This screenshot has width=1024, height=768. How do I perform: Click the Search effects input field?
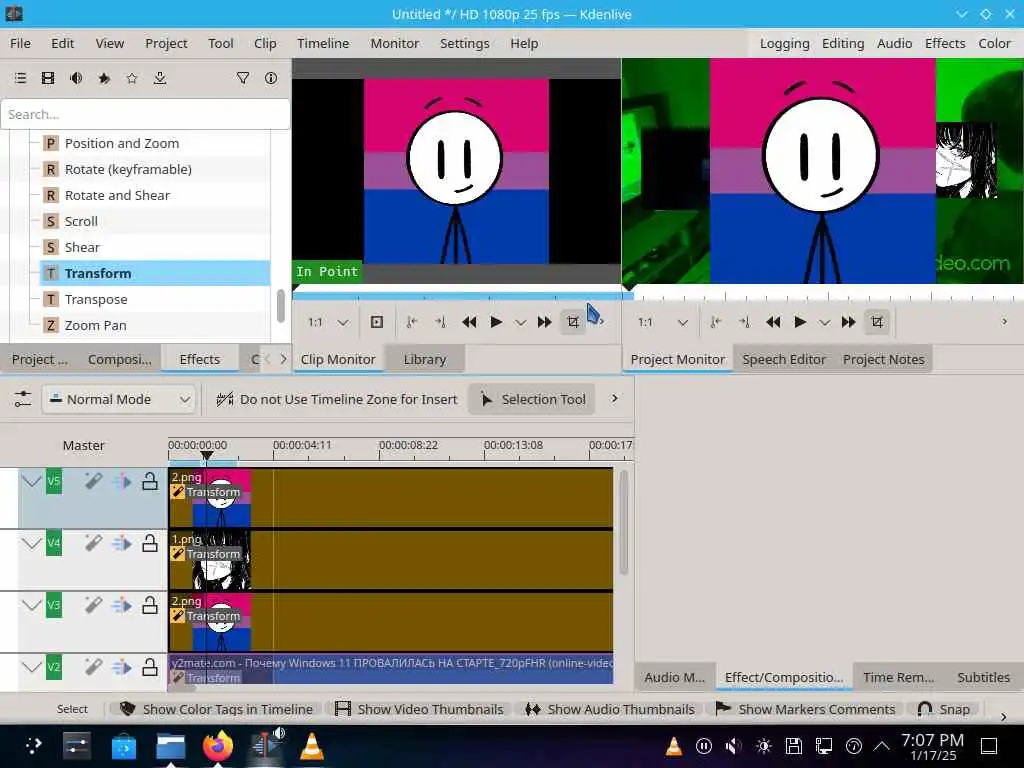point(146,114)
